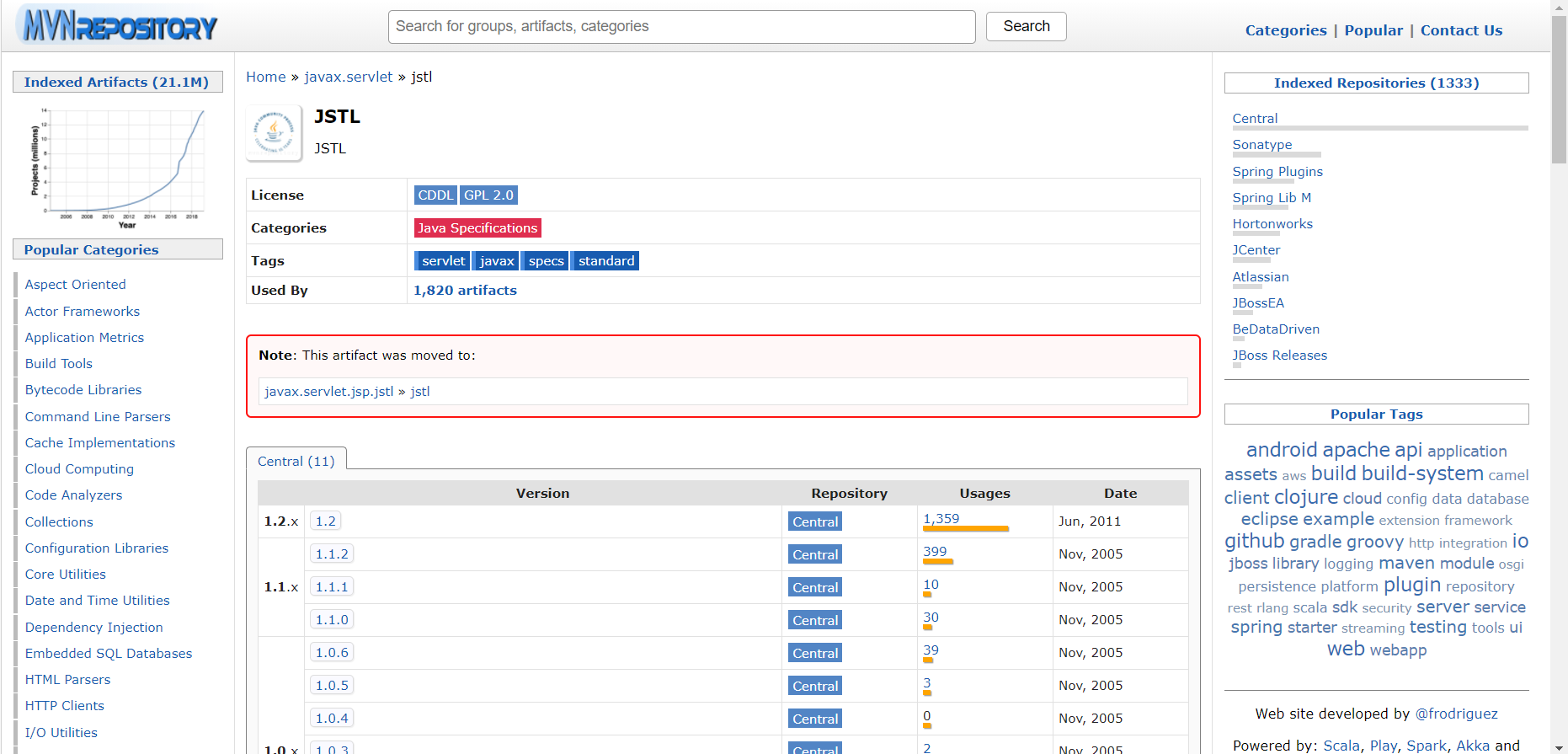Image resolution: width=1568 pixels, height=754 pixels.
Task: Select the clojure popular tag
Action: tap(1305, 497)
